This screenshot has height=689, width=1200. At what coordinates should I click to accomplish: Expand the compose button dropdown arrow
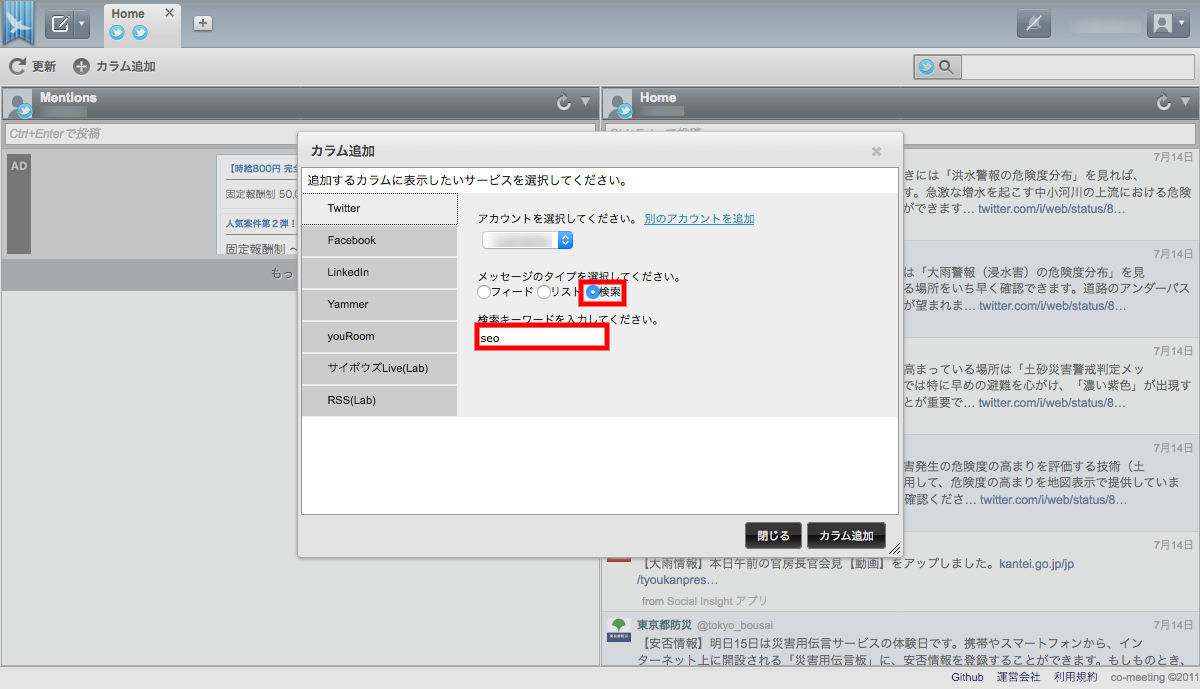coord(82,24)
